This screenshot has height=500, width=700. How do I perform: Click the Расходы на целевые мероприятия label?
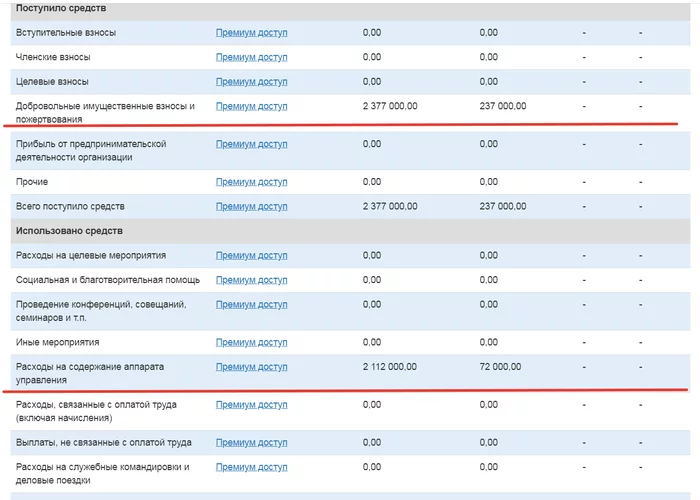pyautogui.click(x=91, y=255)
